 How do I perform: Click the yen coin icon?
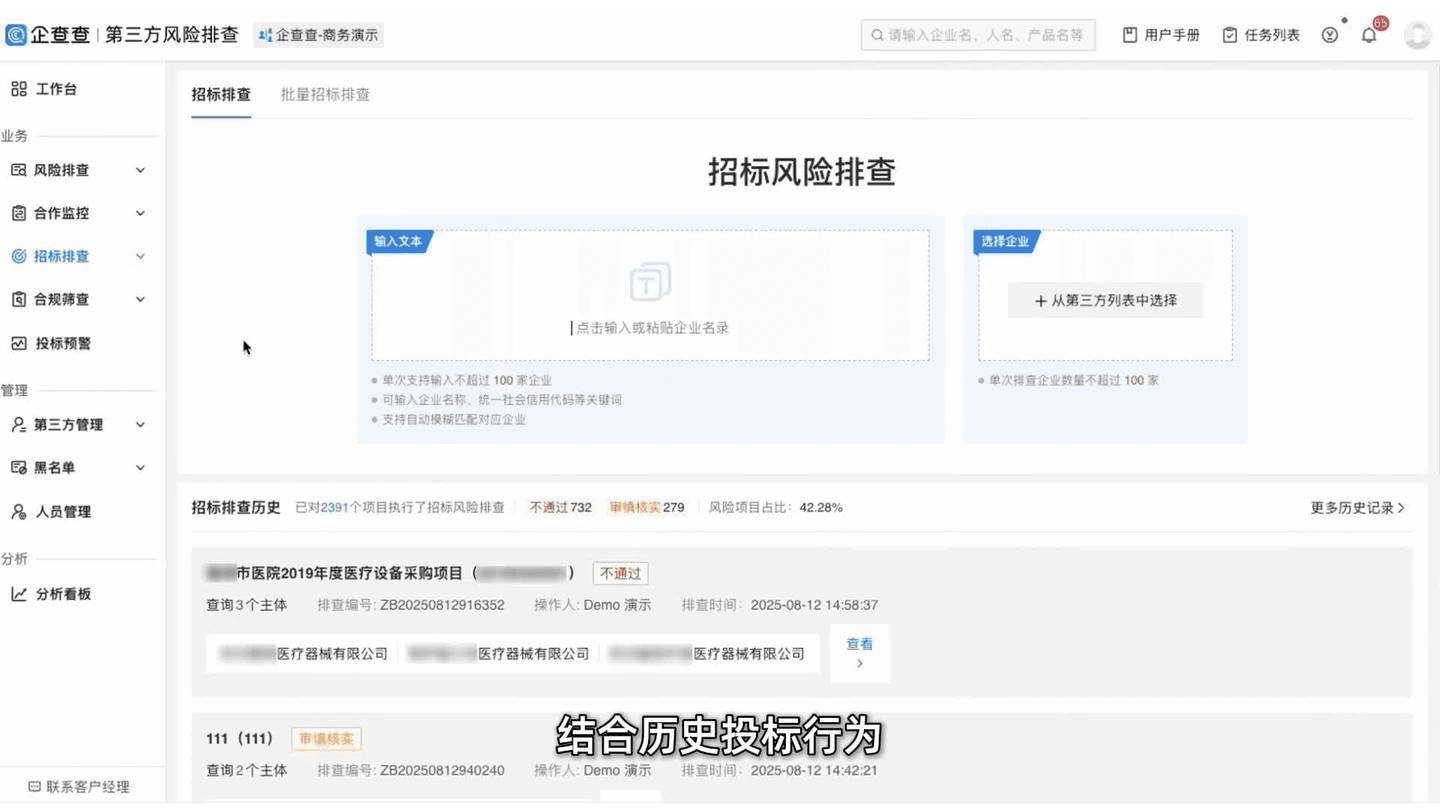click(1329, 35)
